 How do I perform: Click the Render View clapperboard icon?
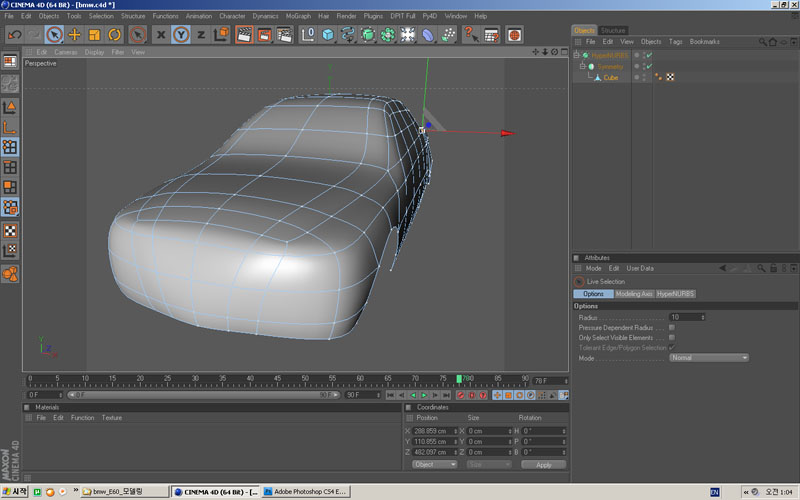click(x=243, y=35)
